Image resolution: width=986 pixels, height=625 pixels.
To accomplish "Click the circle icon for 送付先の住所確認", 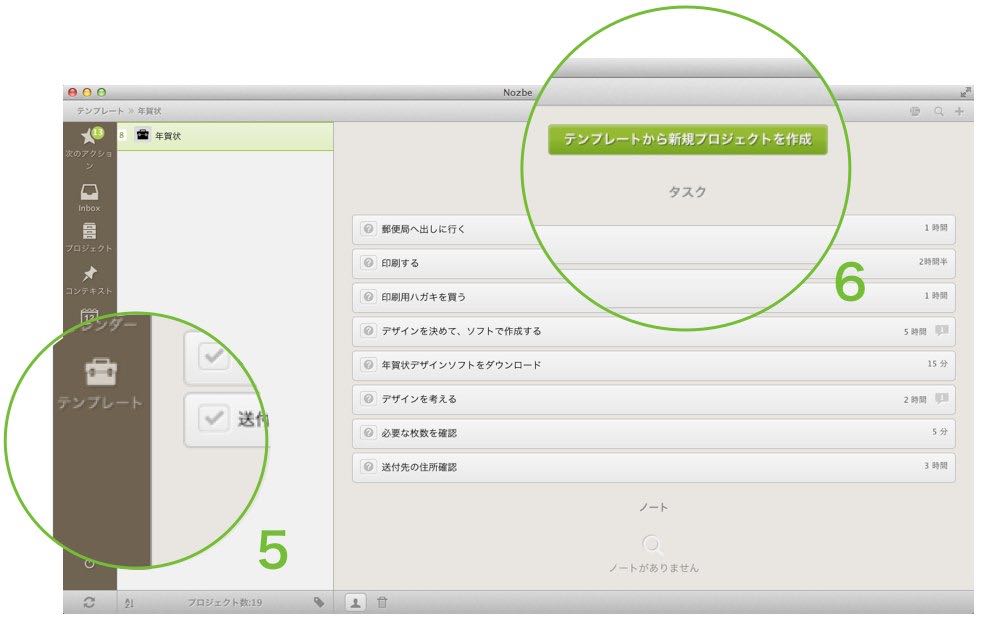I will coord(368,467).
